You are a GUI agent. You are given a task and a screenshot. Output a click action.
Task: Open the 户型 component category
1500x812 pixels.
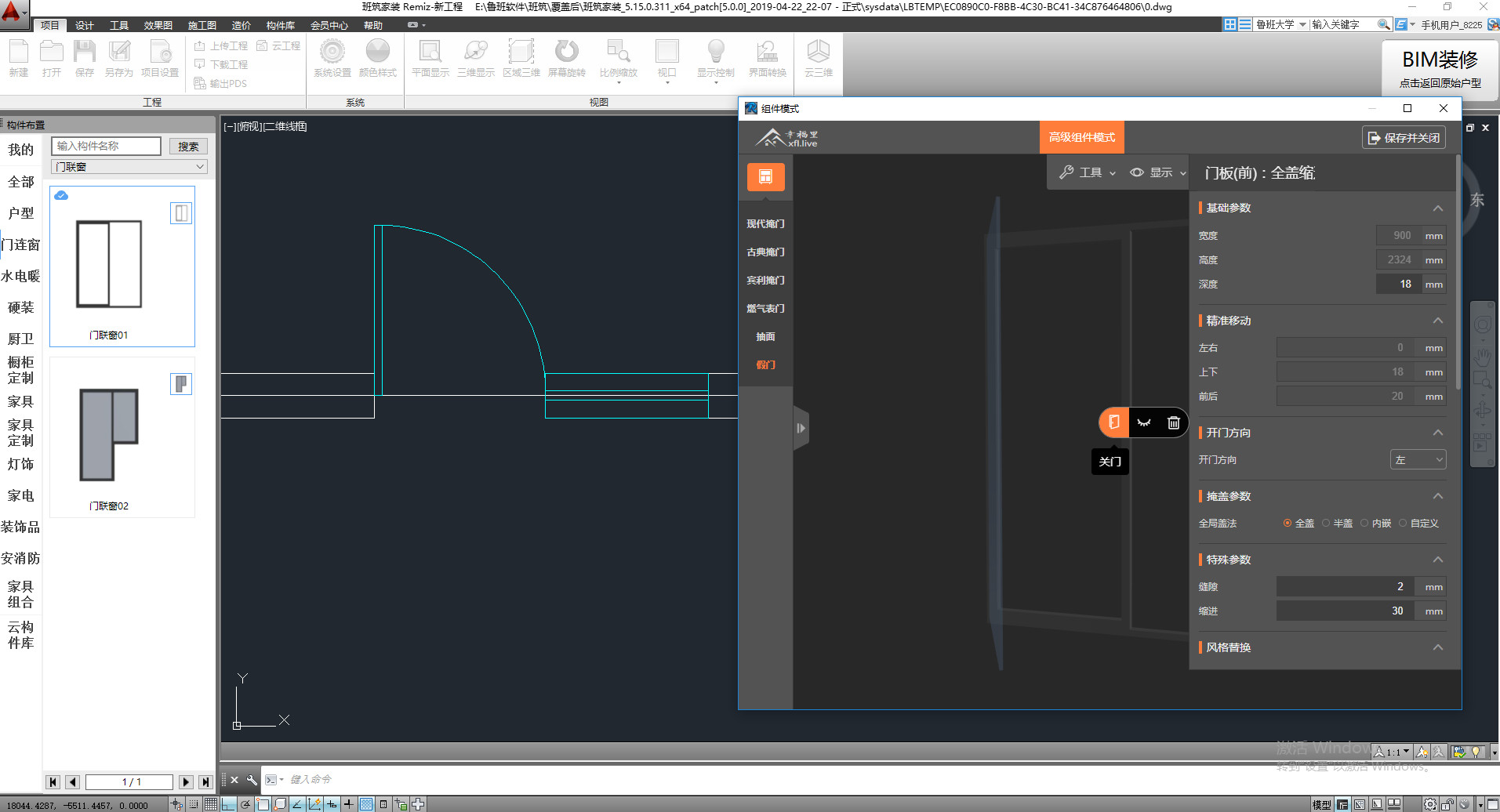[x=21, y=213]
